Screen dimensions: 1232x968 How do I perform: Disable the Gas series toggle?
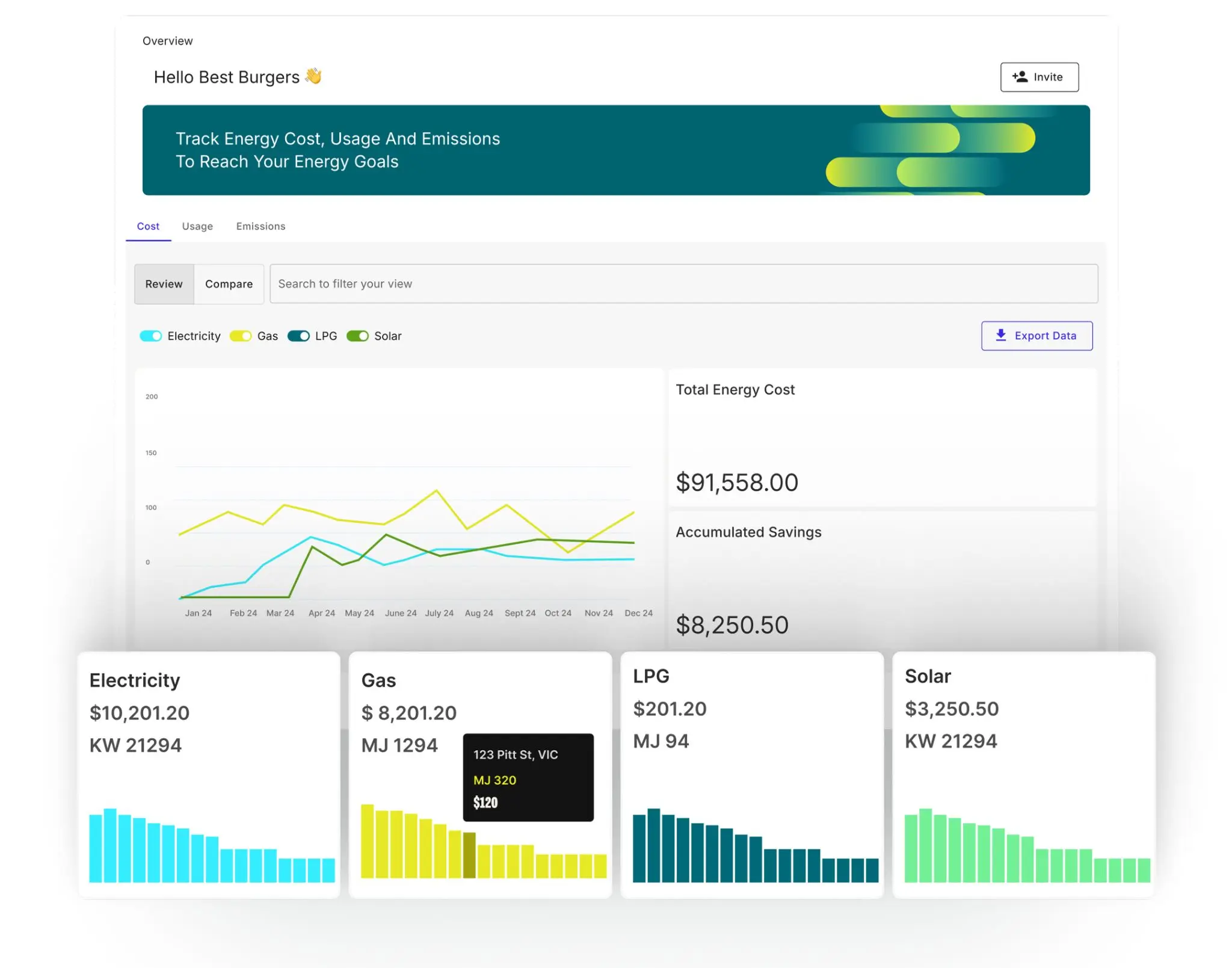point(240,336)
